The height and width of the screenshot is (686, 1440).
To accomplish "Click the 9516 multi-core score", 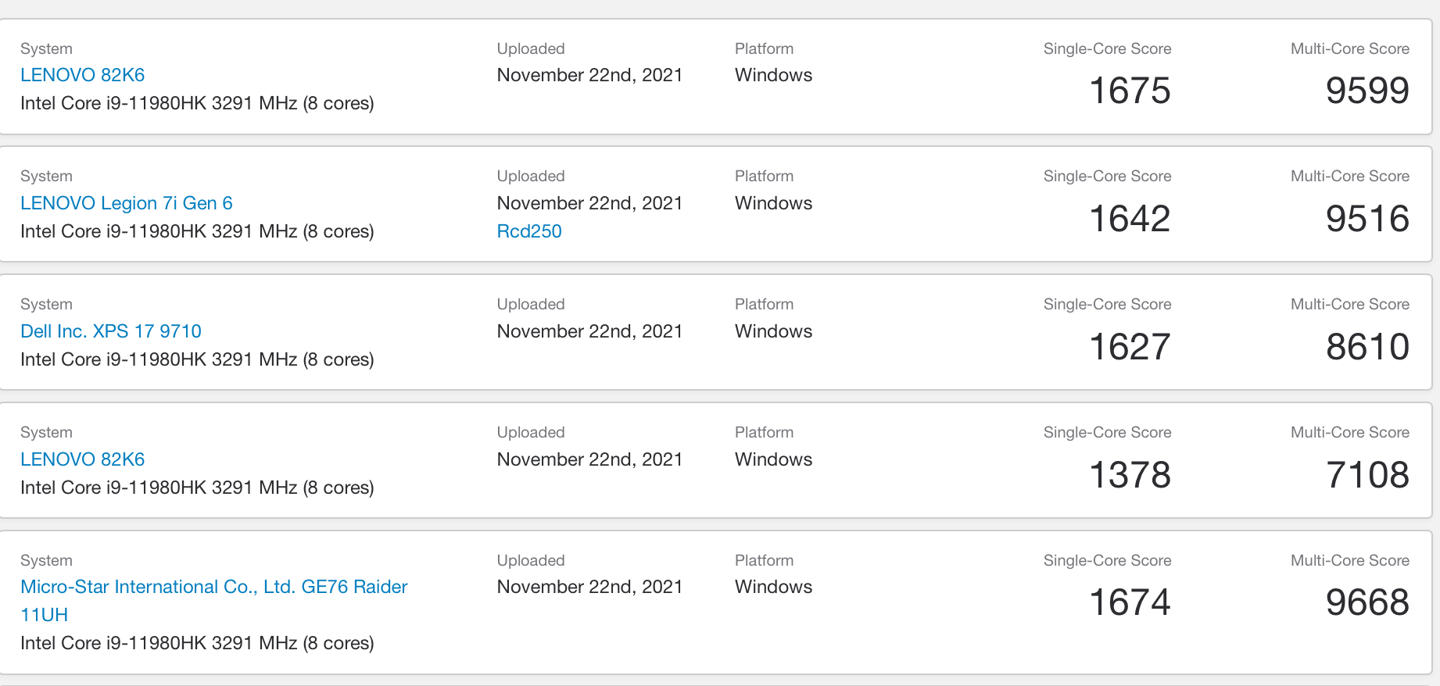I will [1368, 219].
